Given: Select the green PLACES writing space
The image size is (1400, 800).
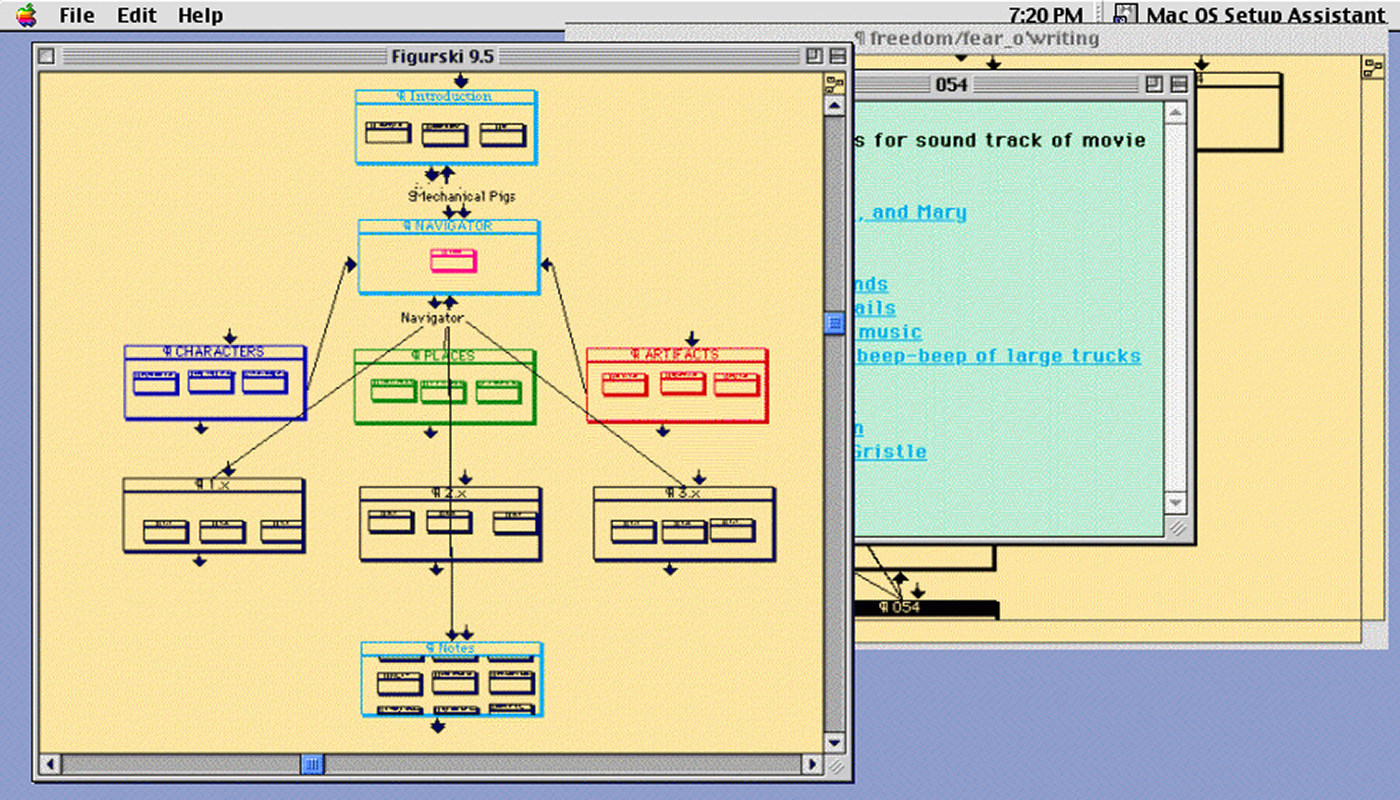Looking at the screenshot, I should pos(445,386).
